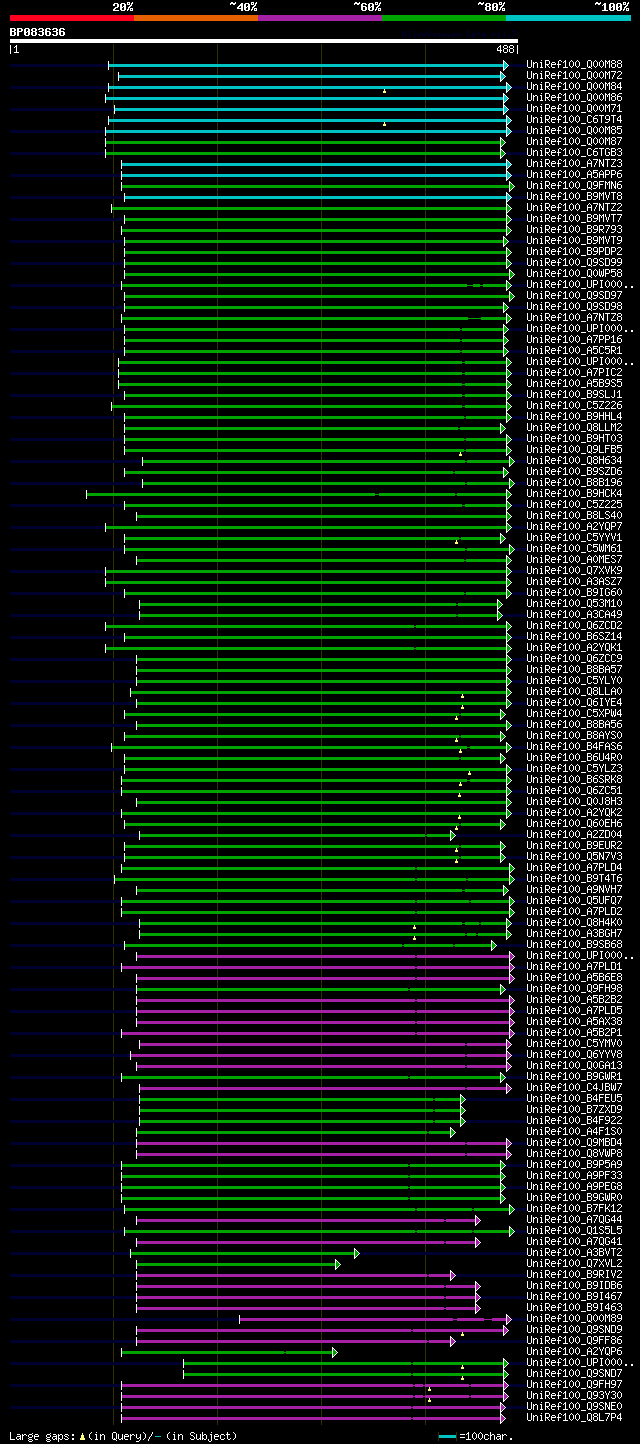Click the UniRef100_B8LS40 label
Screen dimensions: 640x1444
574,515
